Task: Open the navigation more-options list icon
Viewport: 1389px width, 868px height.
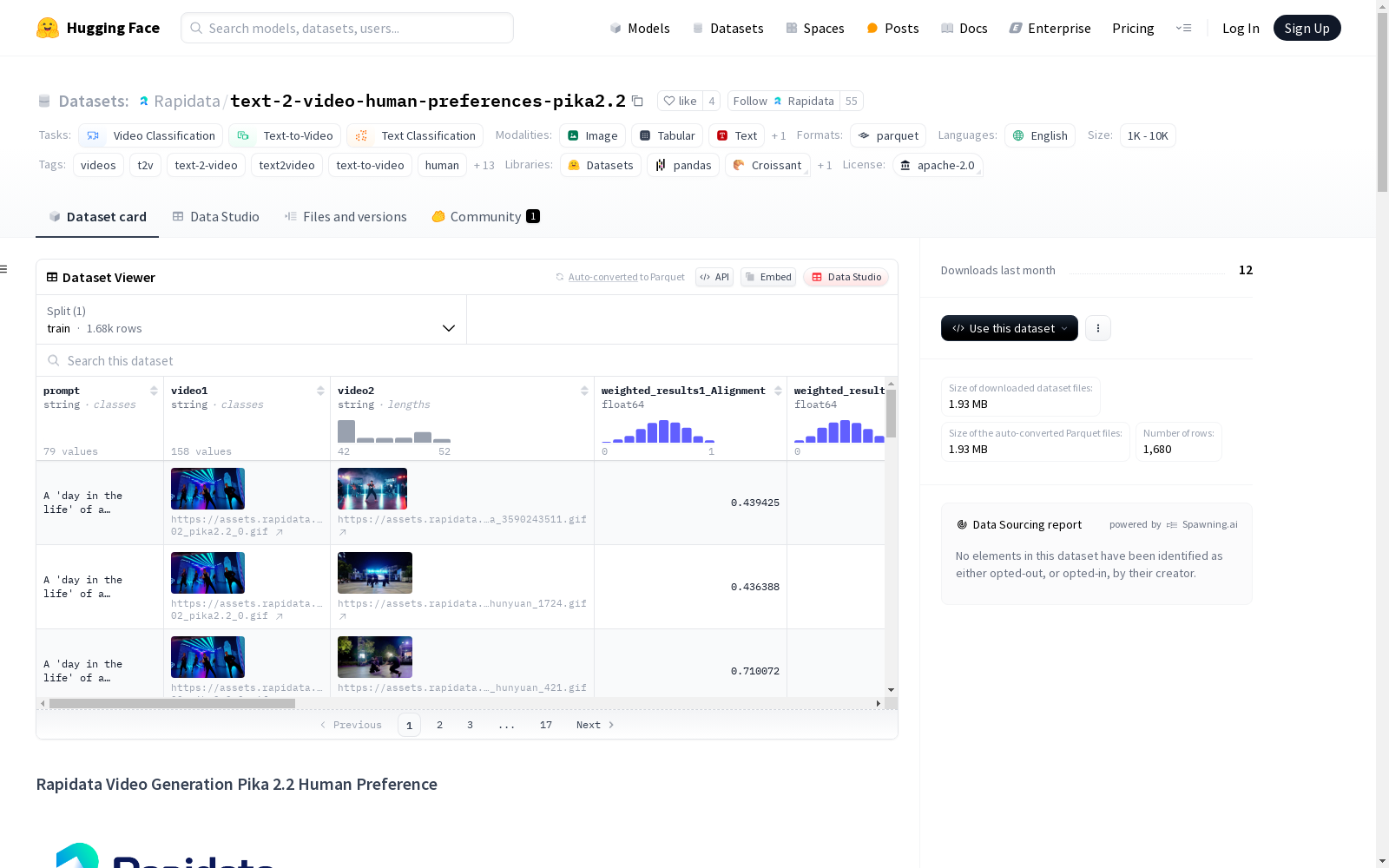Action: (x=1183, y=28)
